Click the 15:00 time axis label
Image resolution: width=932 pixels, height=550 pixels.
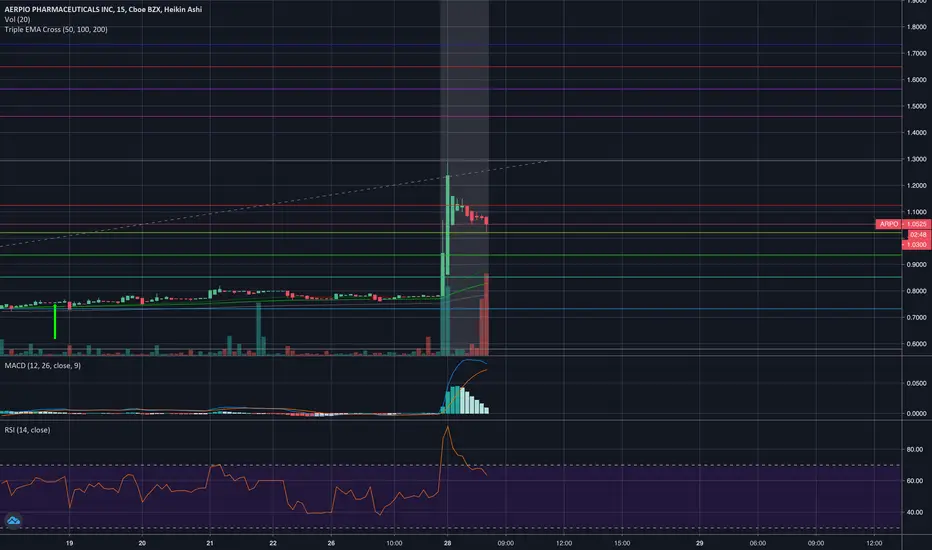[622, 543]
